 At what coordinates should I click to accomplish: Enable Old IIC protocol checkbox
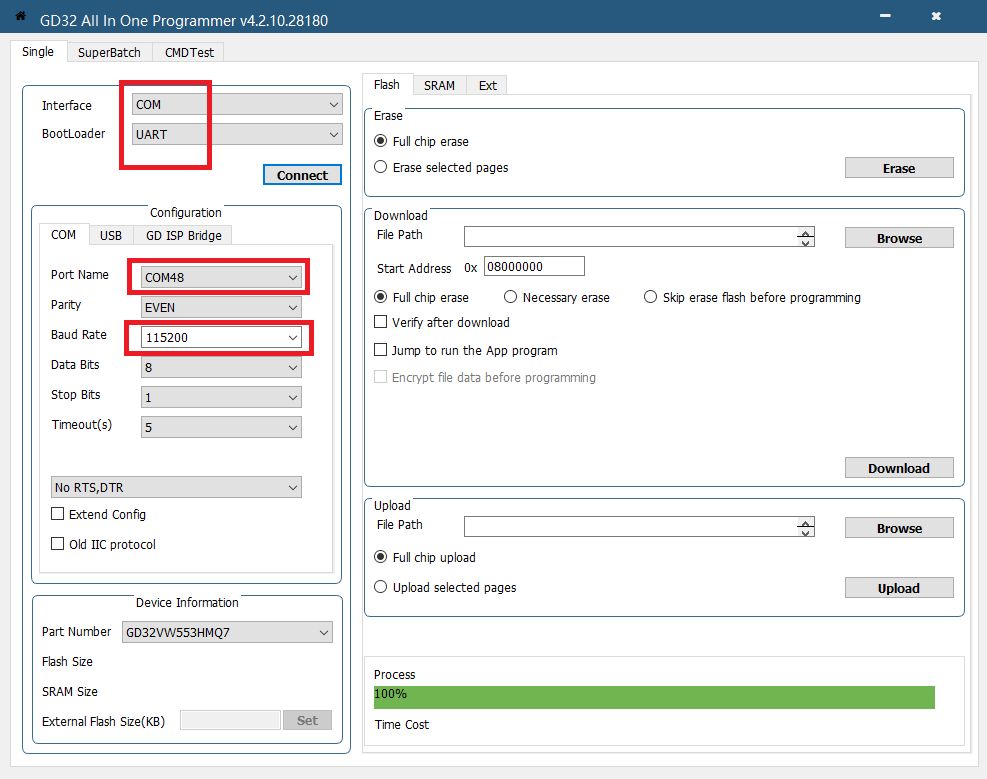(58, 544)
